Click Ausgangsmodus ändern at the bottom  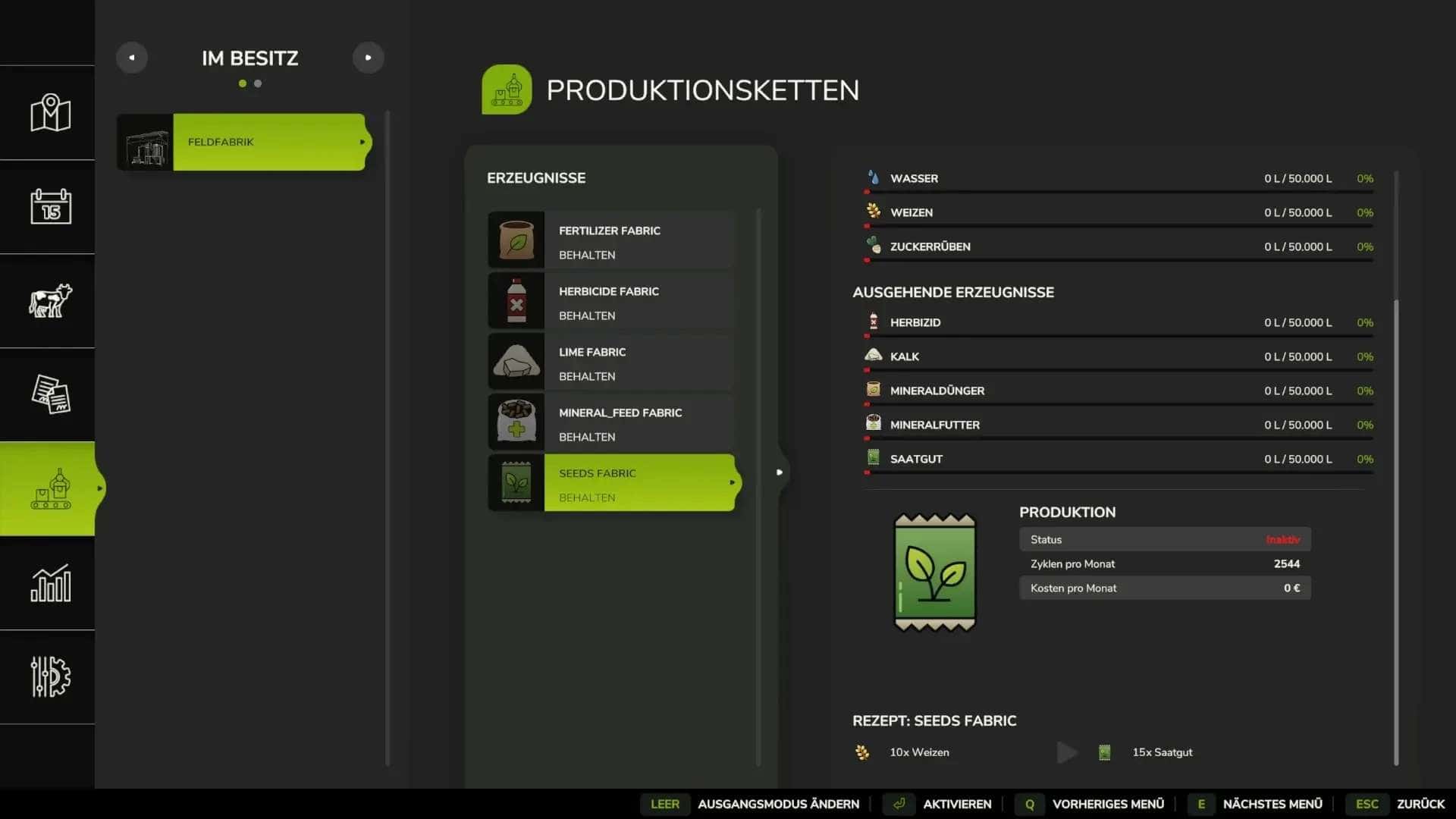[778, 804]
